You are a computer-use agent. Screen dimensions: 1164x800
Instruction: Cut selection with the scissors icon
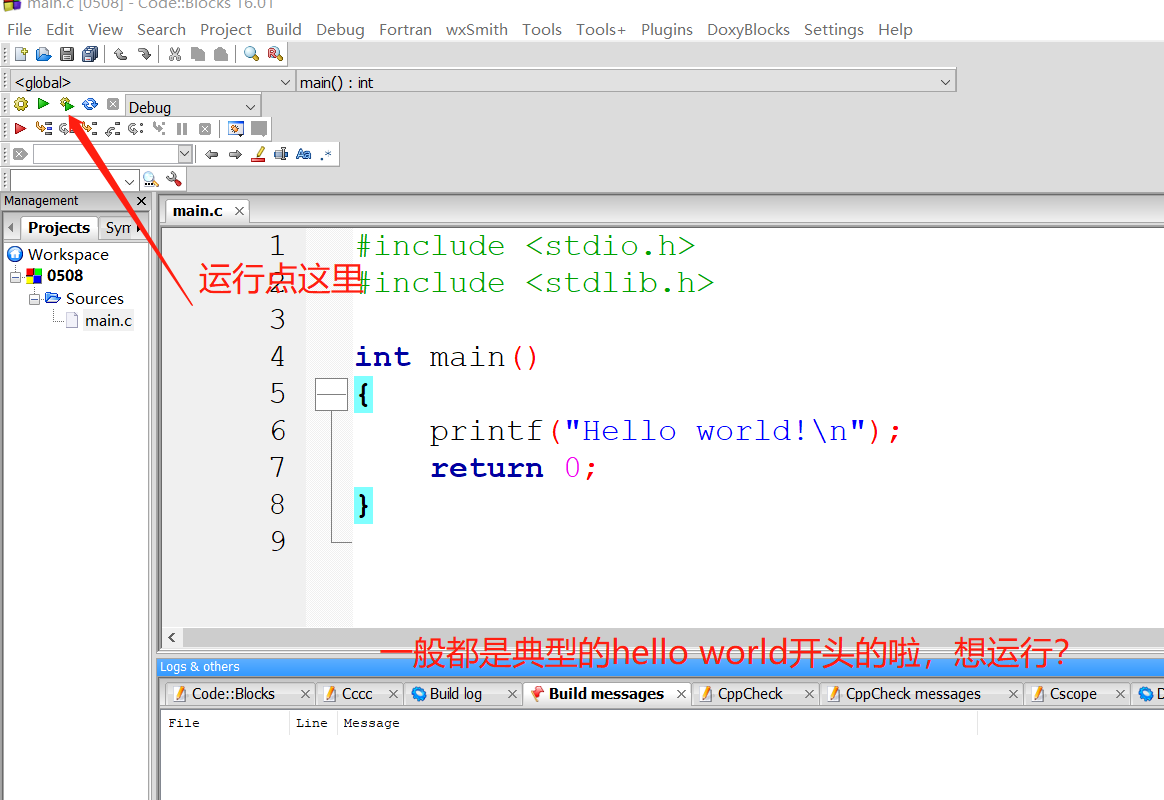click(174, 53)
